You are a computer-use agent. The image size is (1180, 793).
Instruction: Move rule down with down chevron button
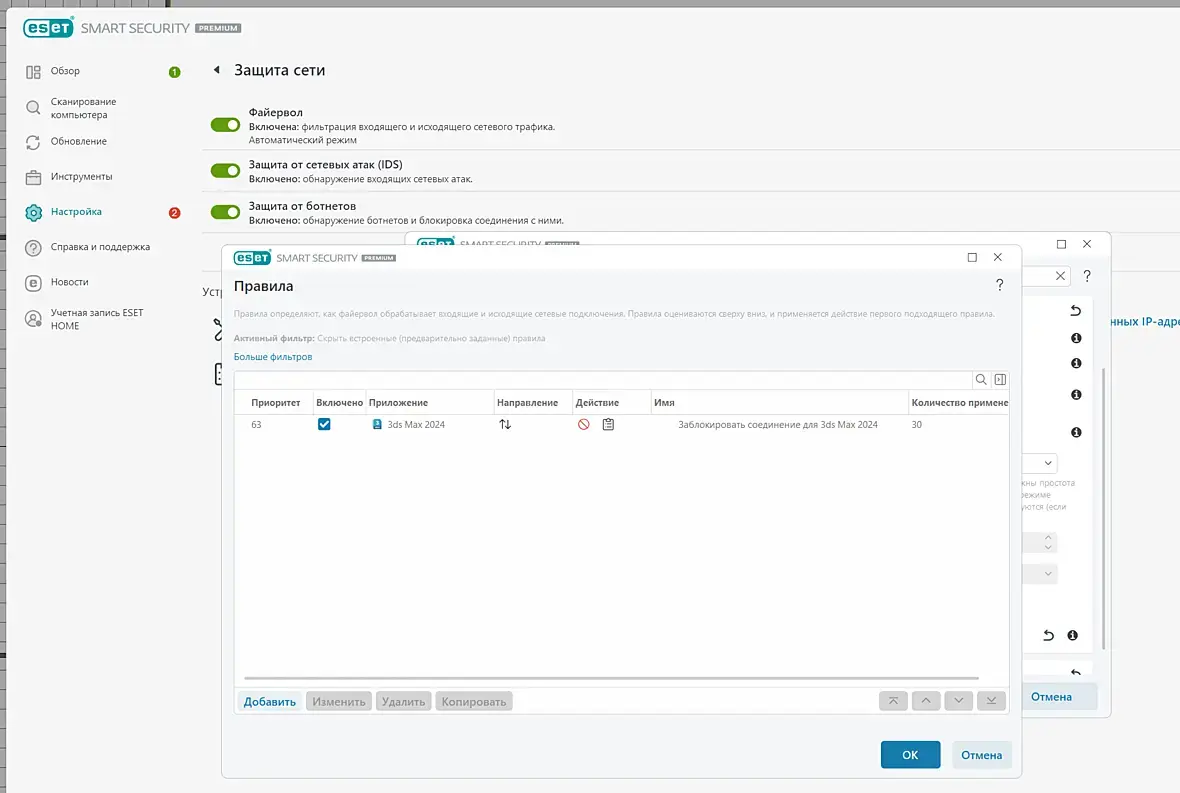pyautogui.click(x=959, y=701)
